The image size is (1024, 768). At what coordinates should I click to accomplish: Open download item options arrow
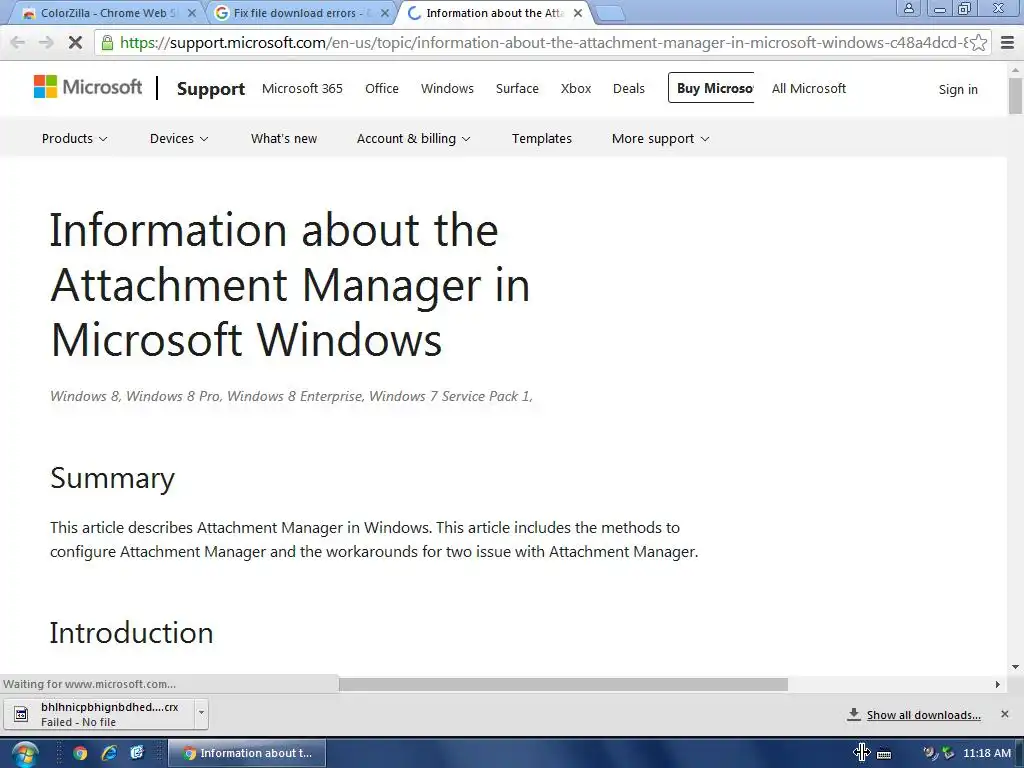coord(201,713)
